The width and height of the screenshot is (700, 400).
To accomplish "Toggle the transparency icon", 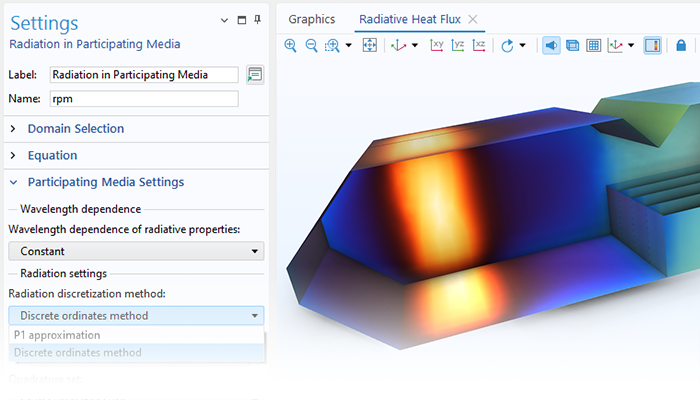I will [x=572, y=46].
